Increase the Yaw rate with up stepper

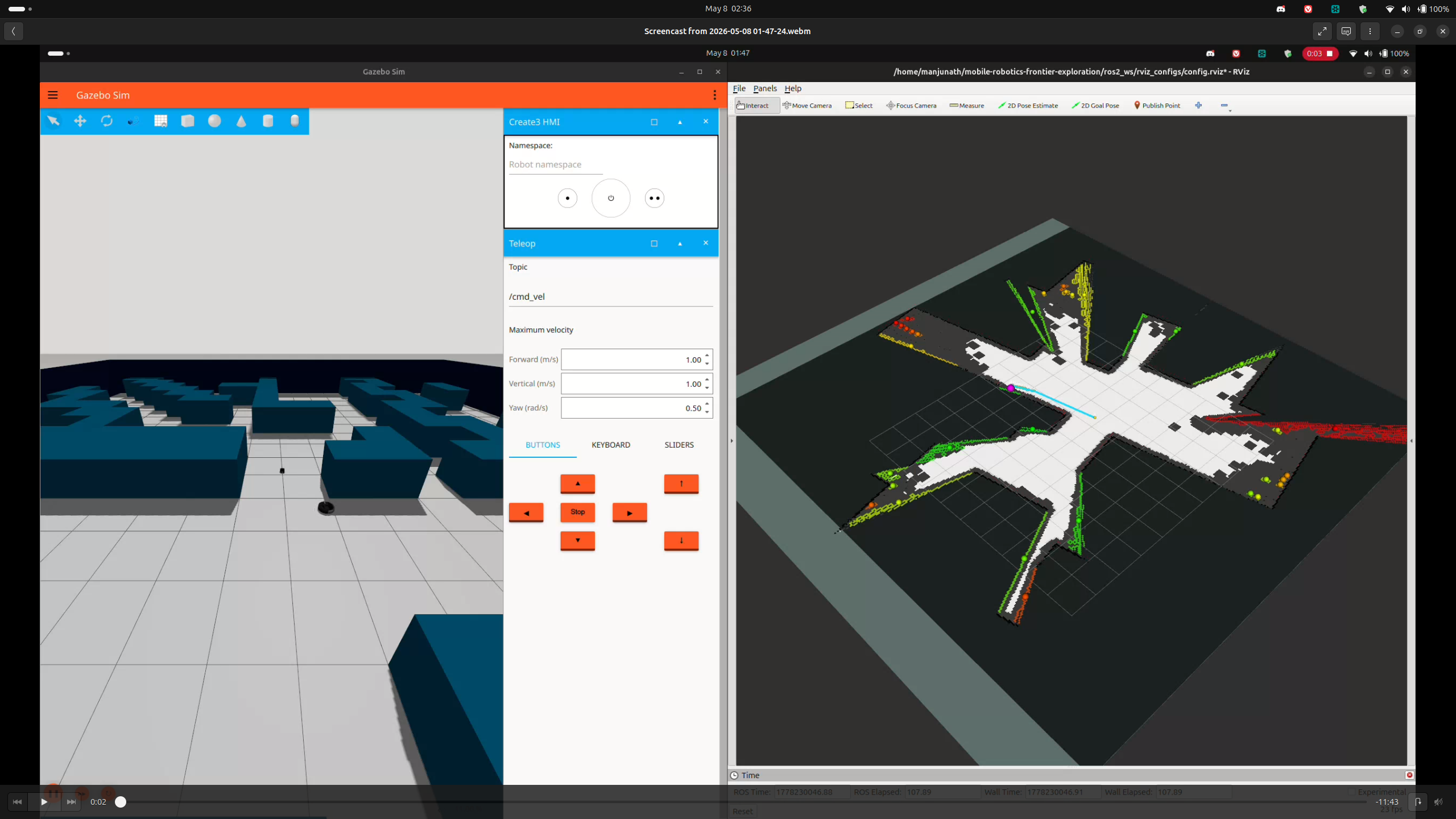coord(707,404)
